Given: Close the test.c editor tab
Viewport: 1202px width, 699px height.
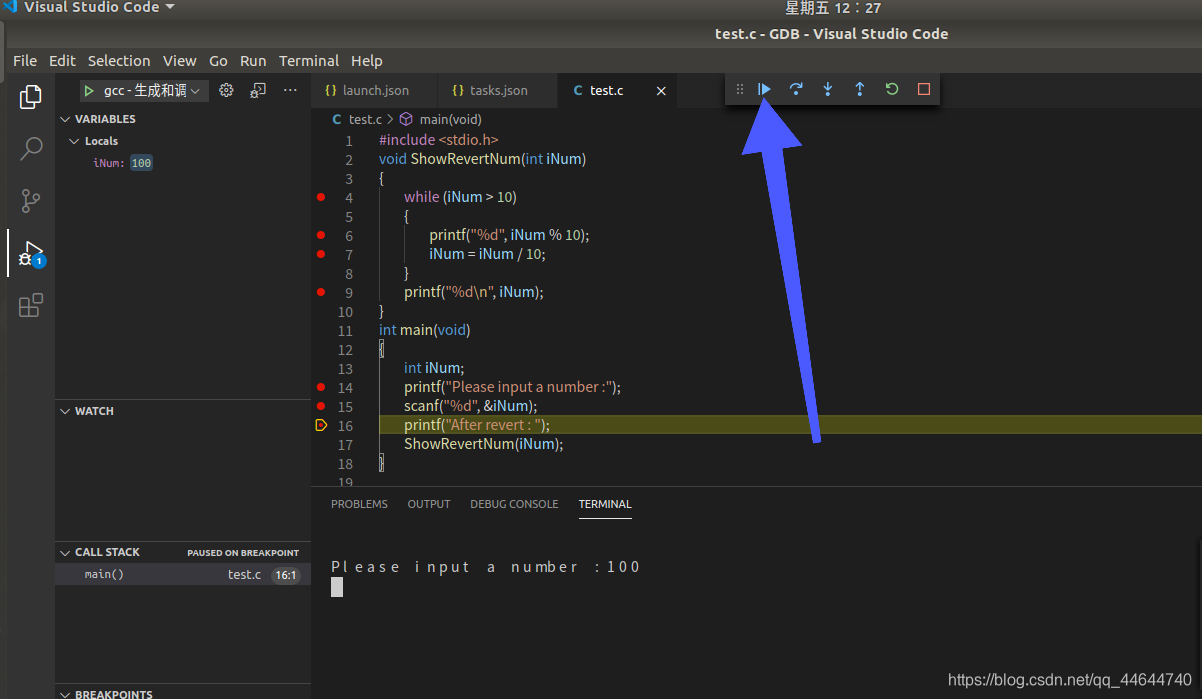Looking at the screenshot, I should [661, 90].
